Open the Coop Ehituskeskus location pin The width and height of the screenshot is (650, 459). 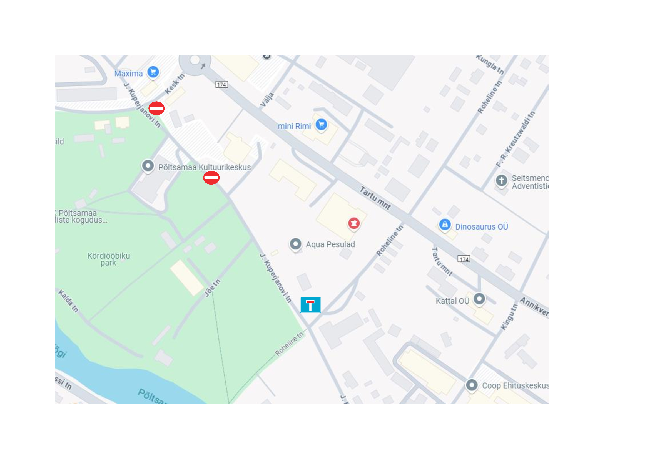(471, 385)
